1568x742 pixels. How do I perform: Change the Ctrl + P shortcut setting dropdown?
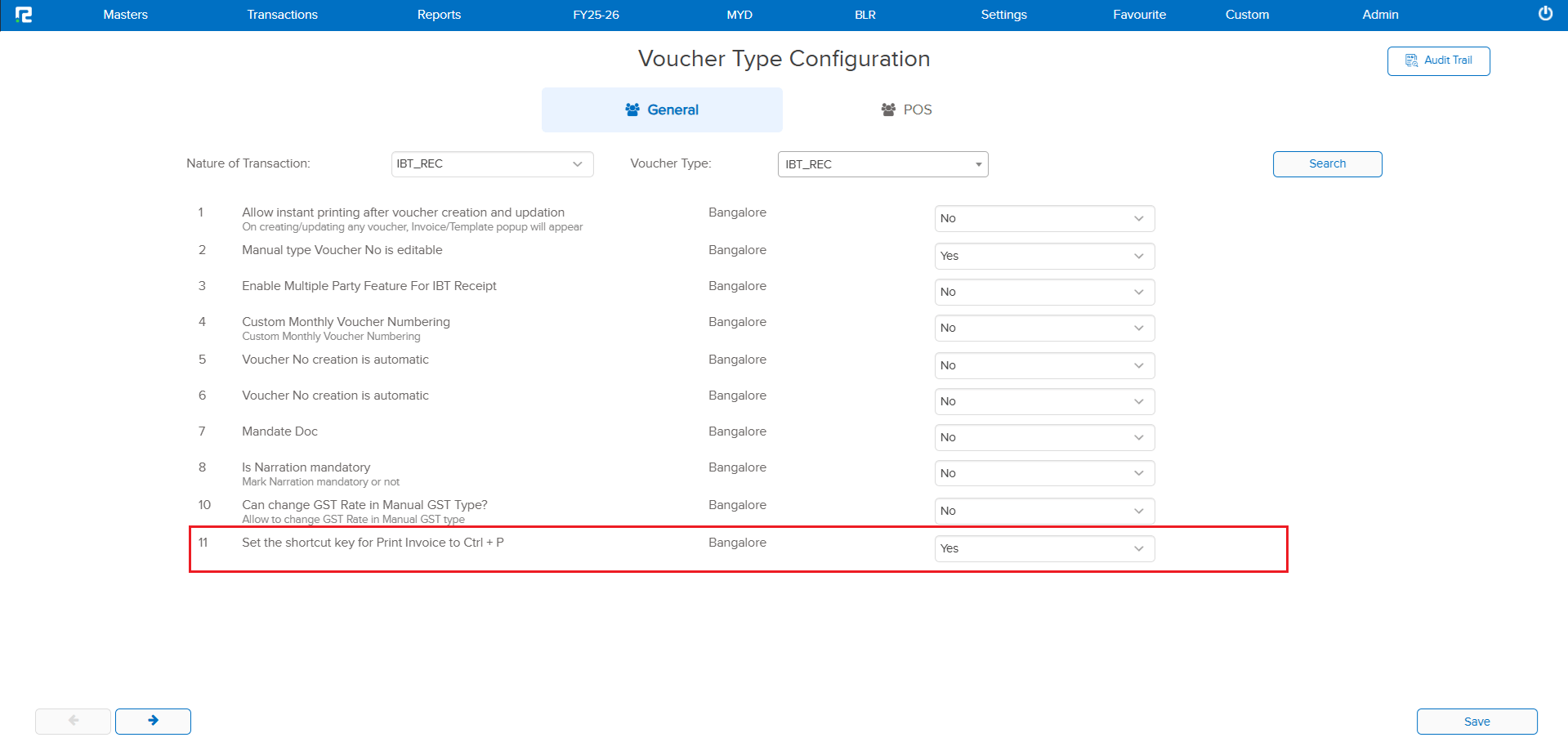[1044, 548]
